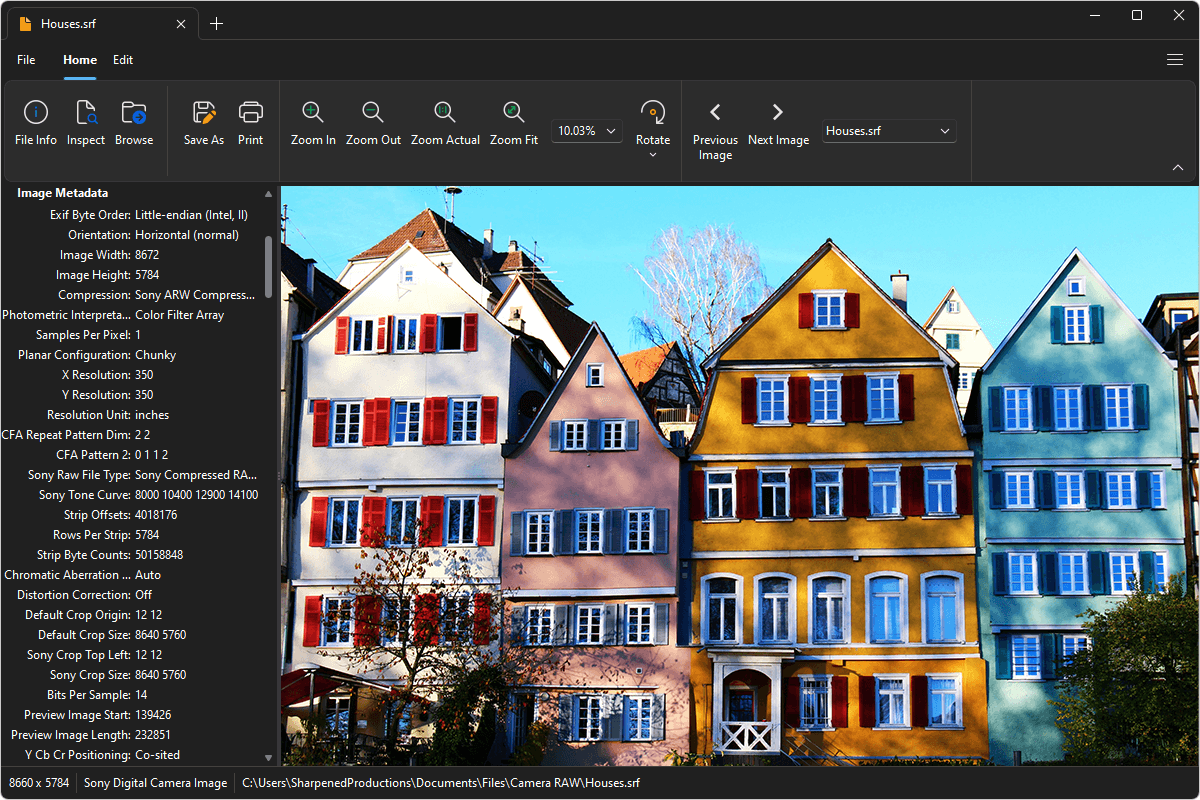Go to the Previous Image

tap(715, 122)
